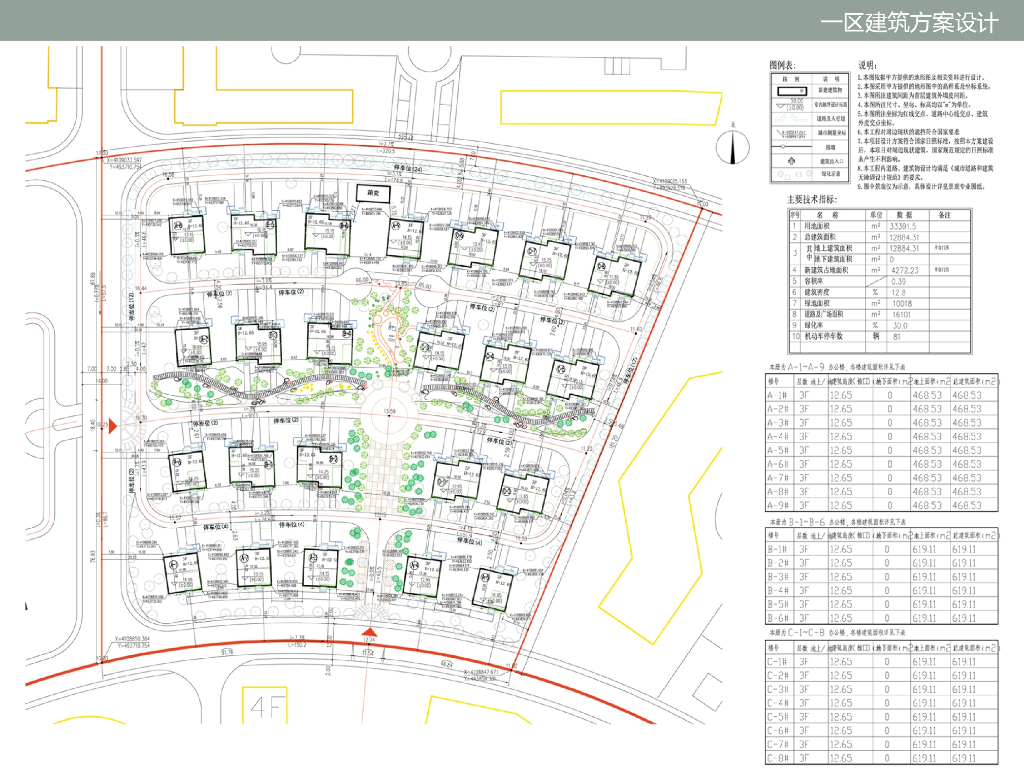Click the fence line symbol in legend
The image size is (1024, 768).
coord(792,147)
